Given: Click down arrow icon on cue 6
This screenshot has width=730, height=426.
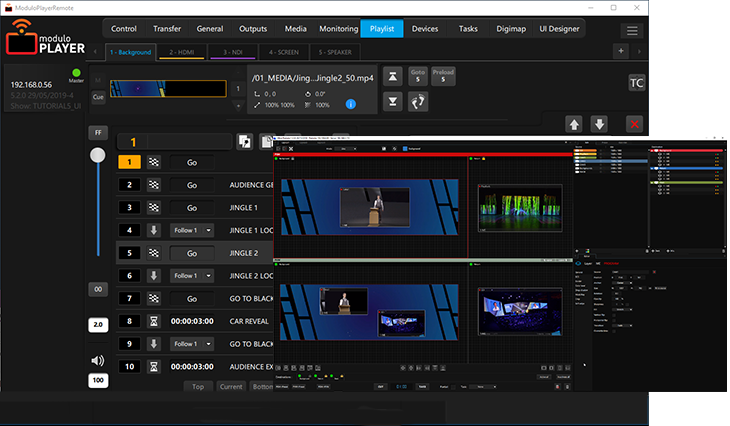Looking at the screenshot, I should (154, 276).
